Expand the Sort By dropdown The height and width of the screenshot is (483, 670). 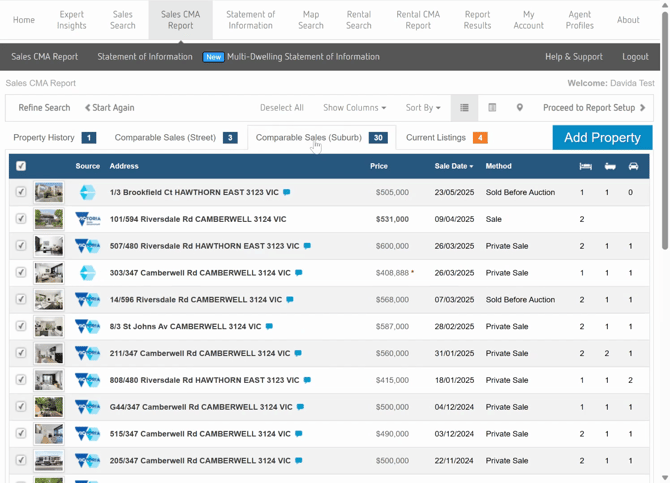[422, 108]
